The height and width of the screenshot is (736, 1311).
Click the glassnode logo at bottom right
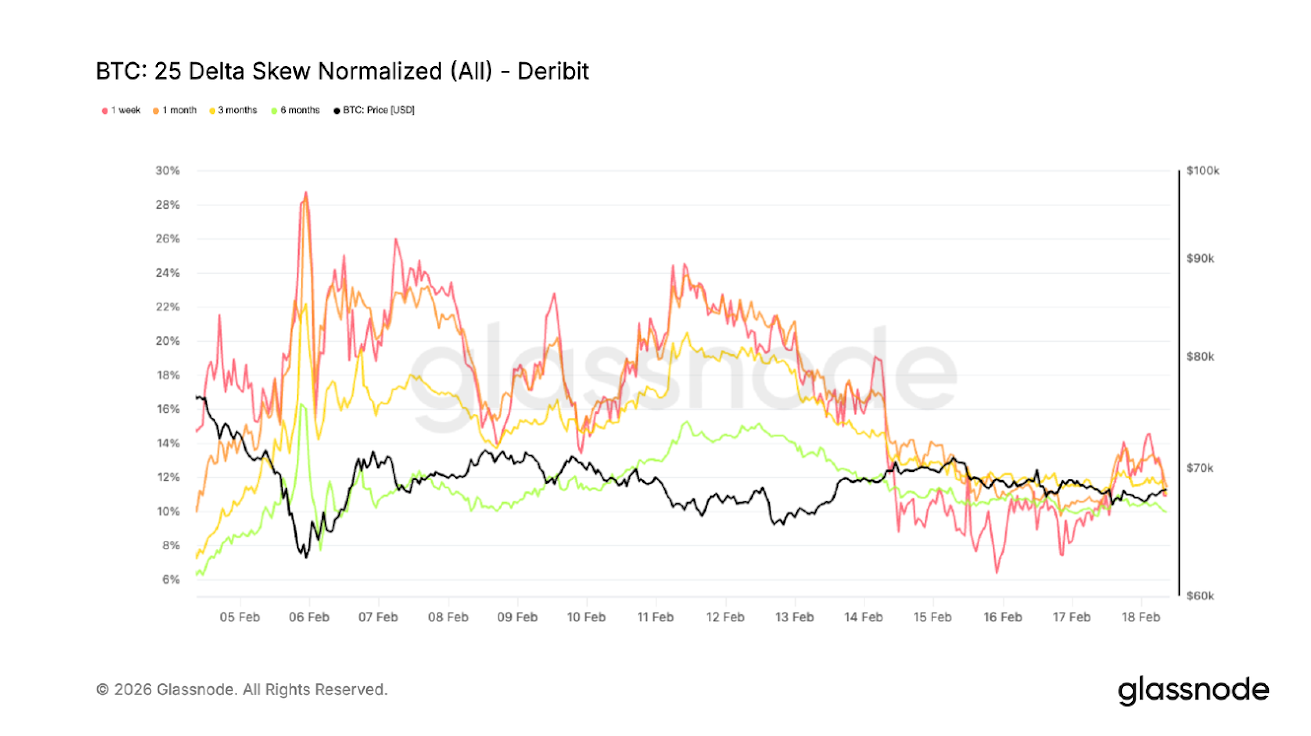[1193, 690]
